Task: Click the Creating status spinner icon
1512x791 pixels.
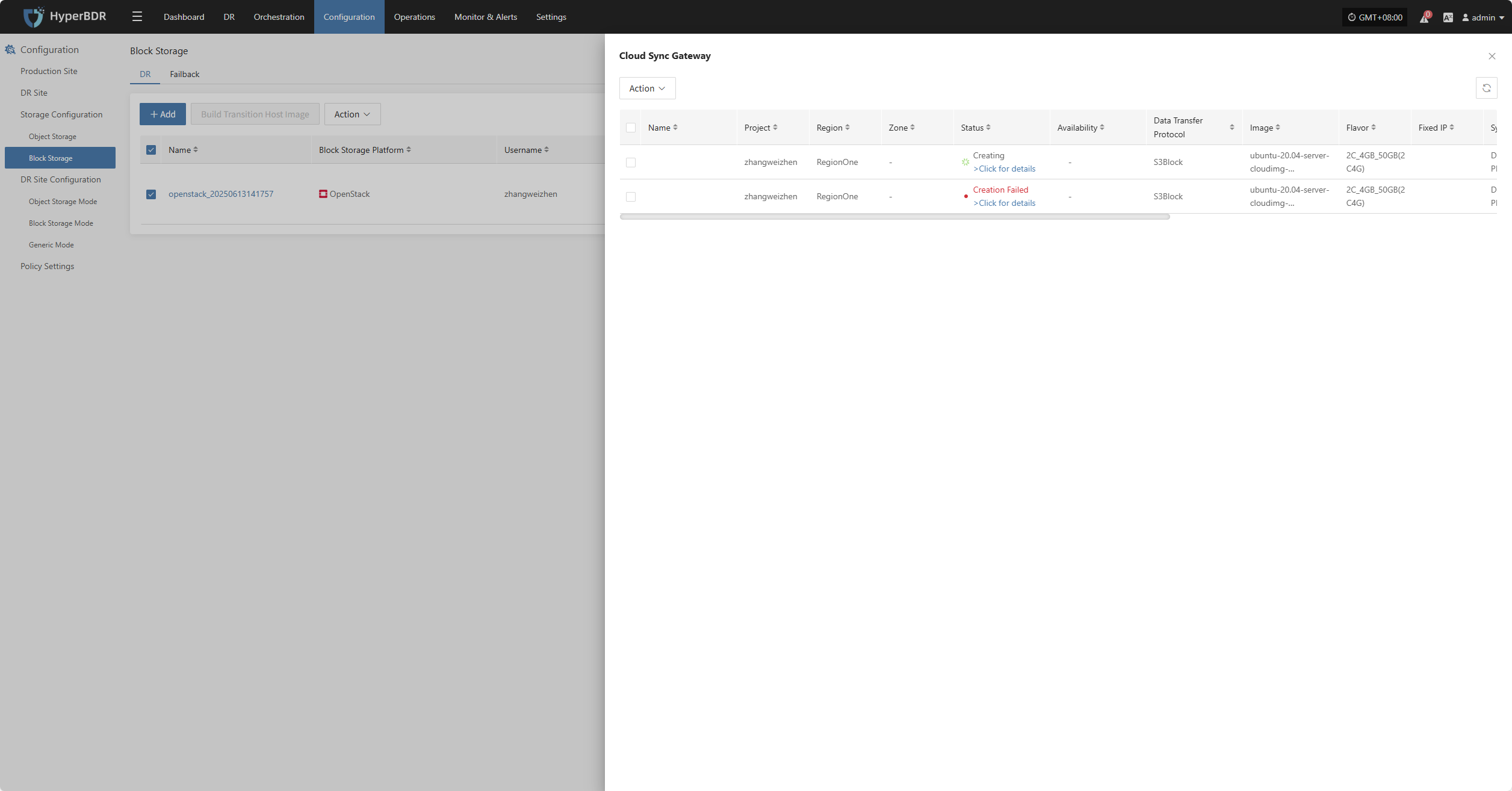Action: tap(965, 162)
